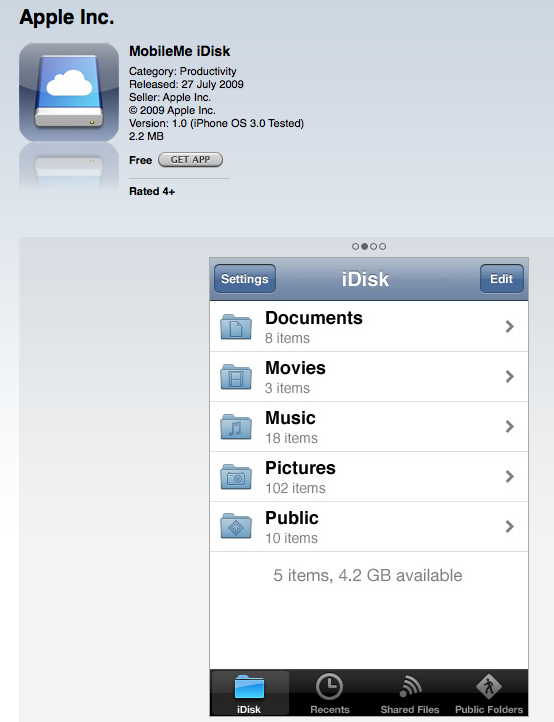This screenshot has width=554, height=722.
Task: Switch to the Shared Files tab
Action: click(x=409, y=693)
